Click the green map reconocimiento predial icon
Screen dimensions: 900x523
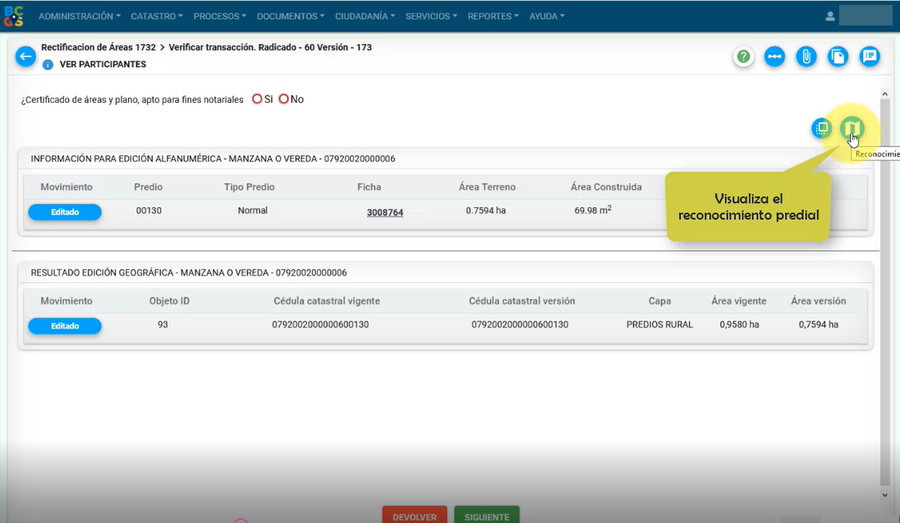(852, 128)
